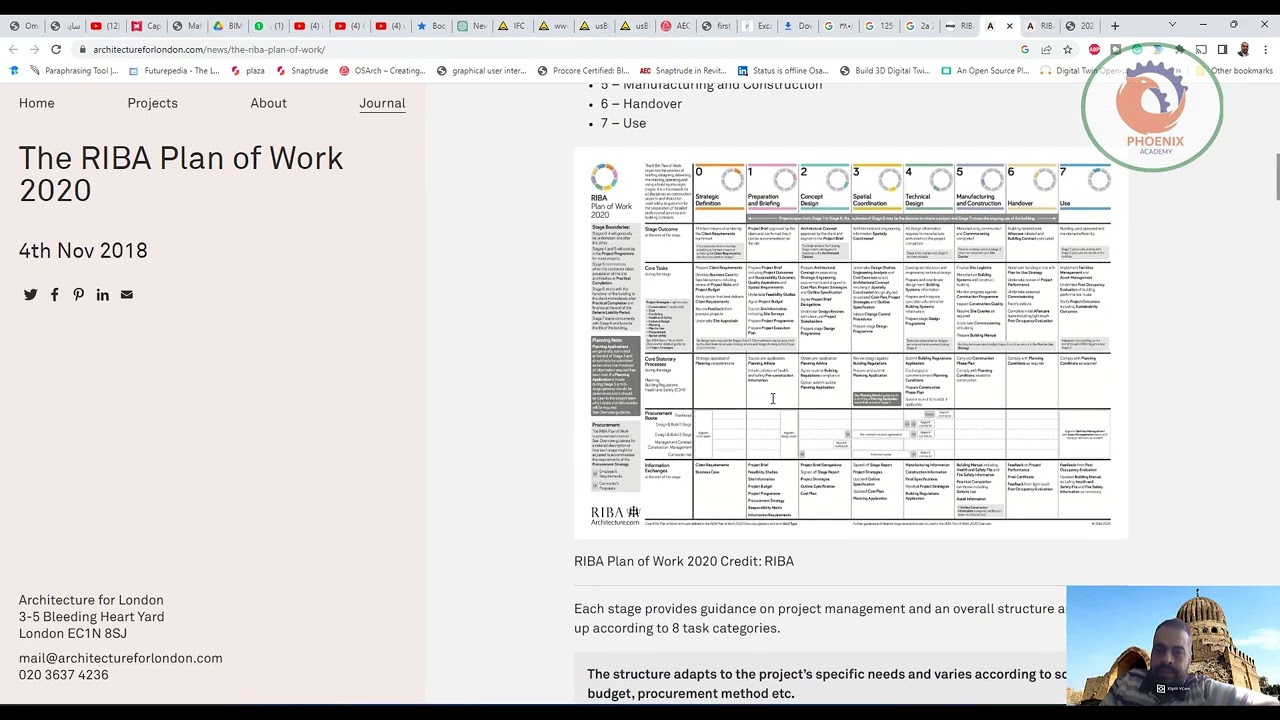
Task: Open An Open Source bookmark
Action: 985,71
